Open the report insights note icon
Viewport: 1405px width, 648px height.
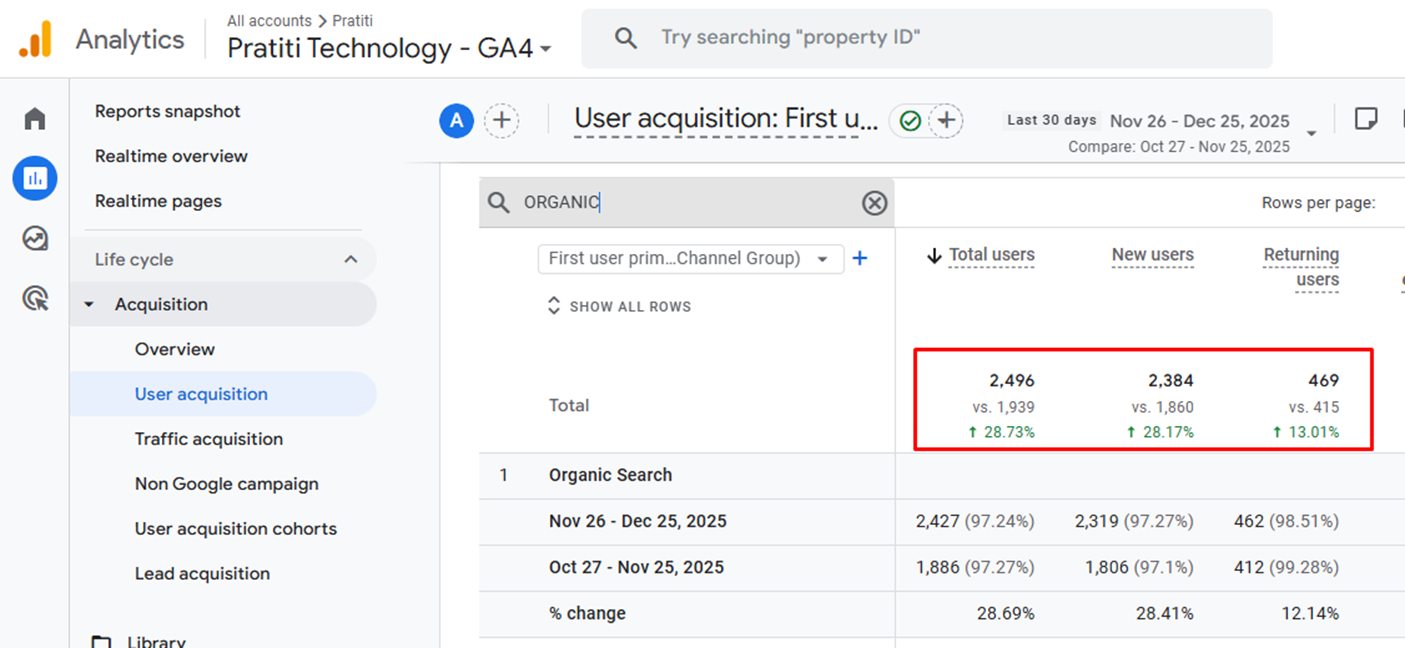pyautogui.click(x=1365, y=119)
